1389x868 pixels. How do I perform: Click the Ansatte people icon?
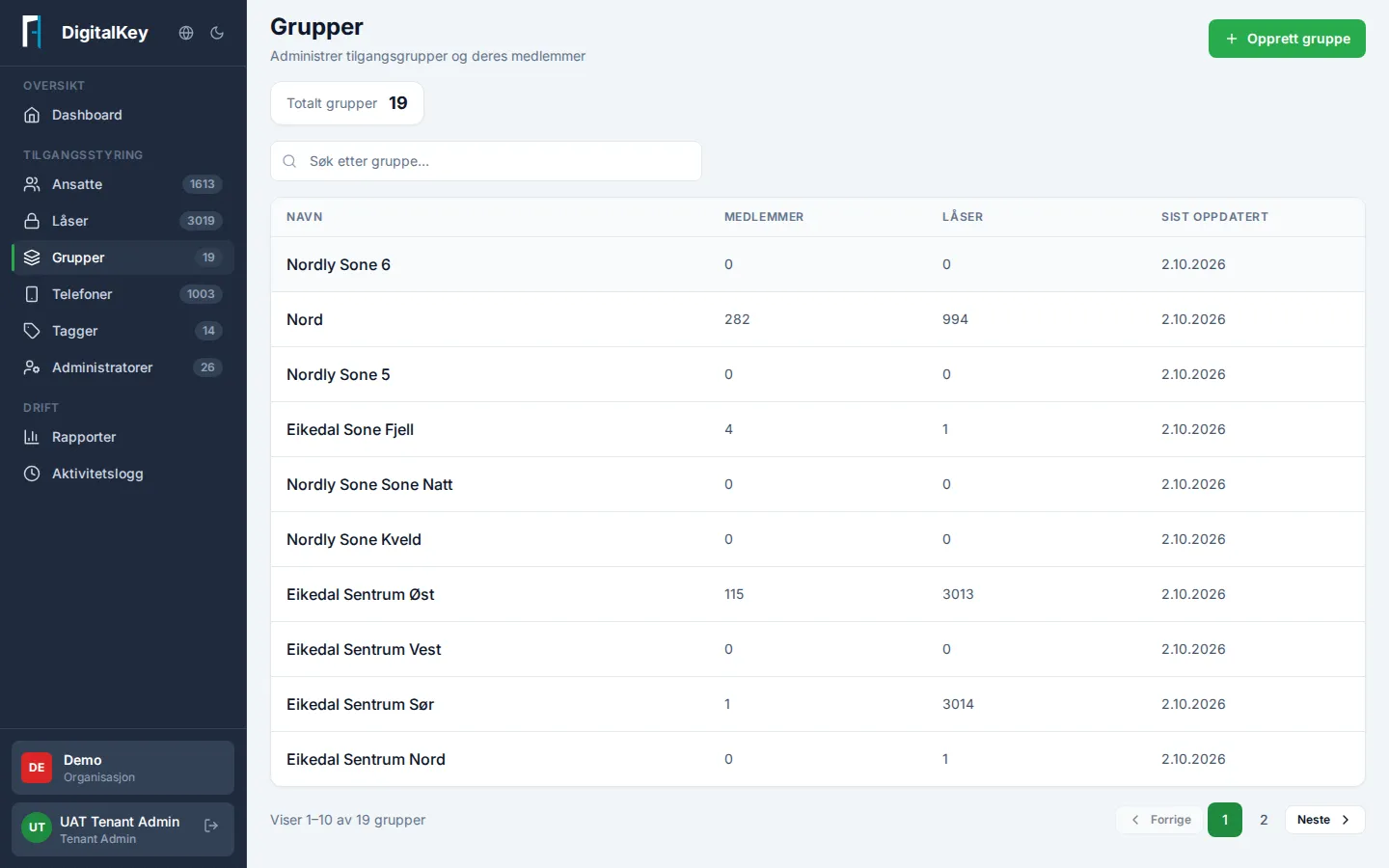click(32, 184)
